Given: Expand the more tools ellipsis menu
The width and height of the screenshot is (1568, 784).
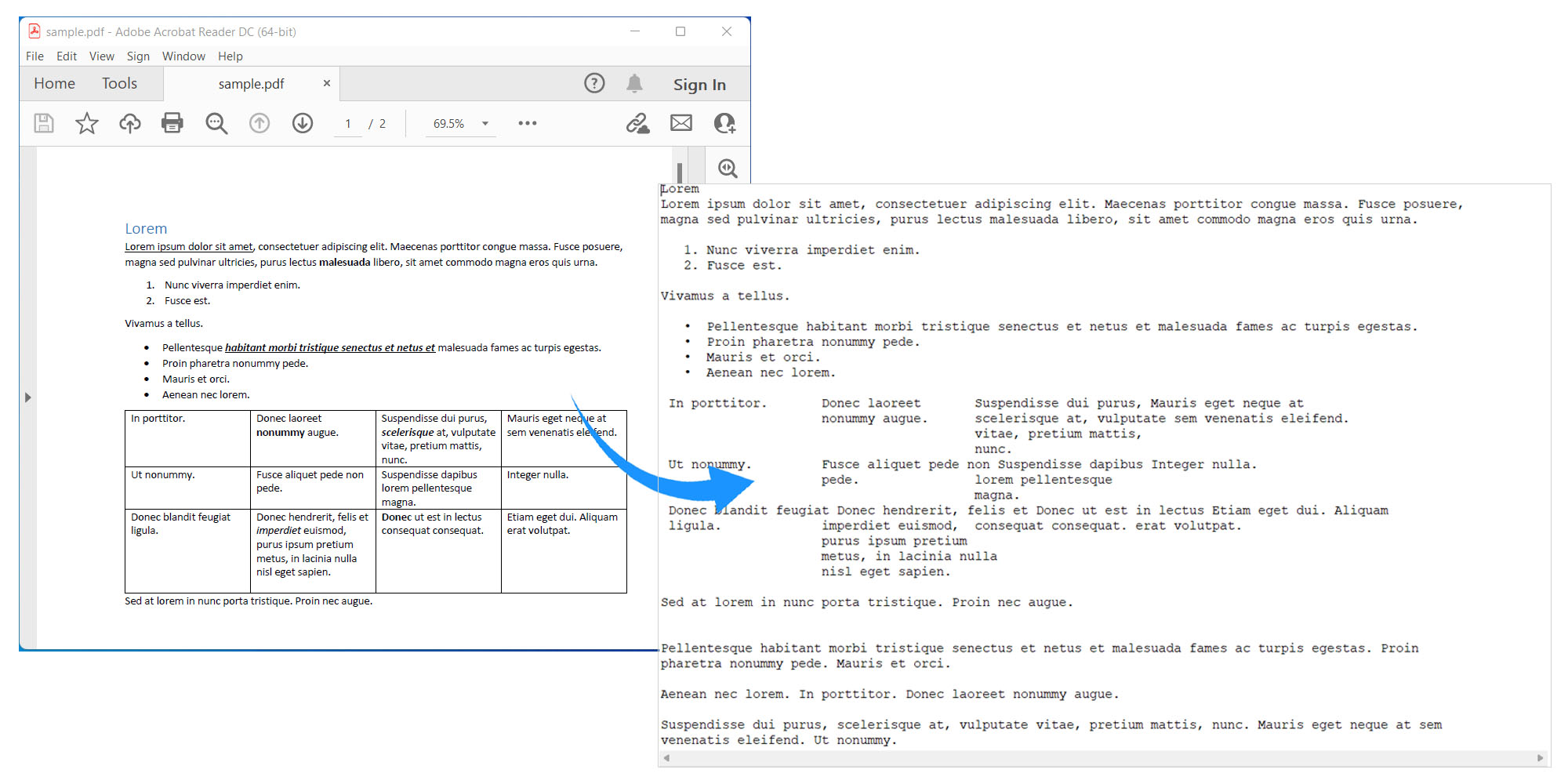Looking at the screenshot, I should [527, 123].
